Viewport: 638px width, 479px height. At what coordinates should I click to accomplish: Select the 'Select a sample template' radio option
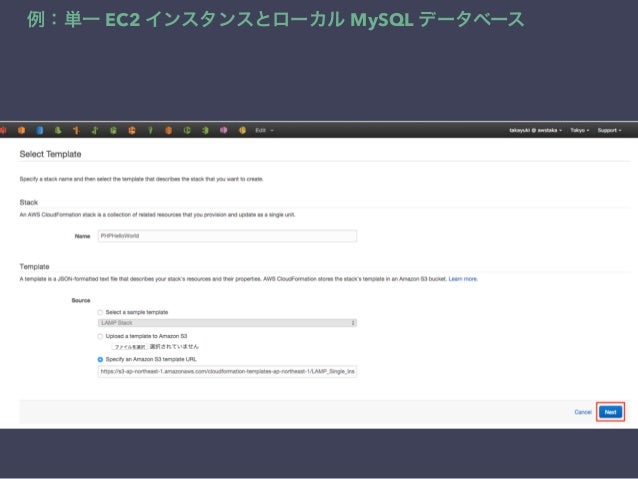point(100,313)
